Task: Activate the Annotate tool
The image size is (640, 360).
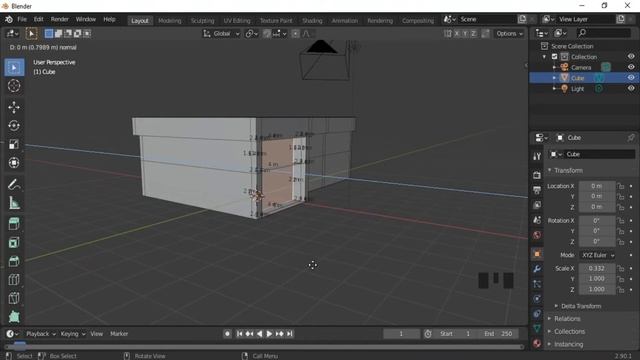Action: pos(14,184)
